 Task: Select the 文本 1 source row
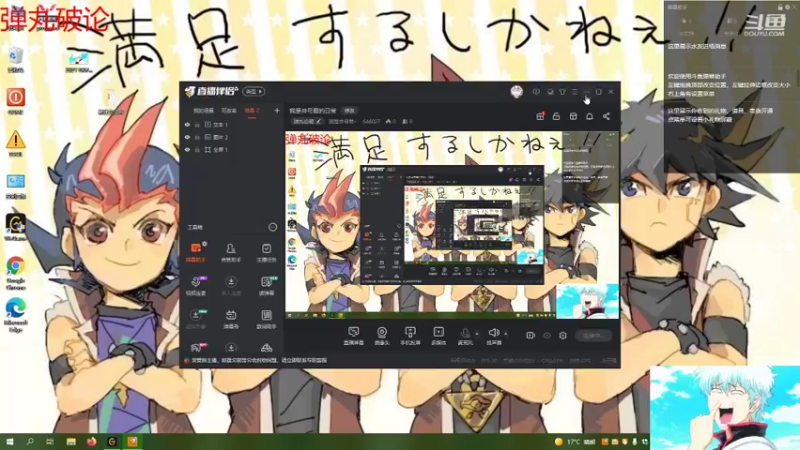pyautogui.click(x=232, y=124)
